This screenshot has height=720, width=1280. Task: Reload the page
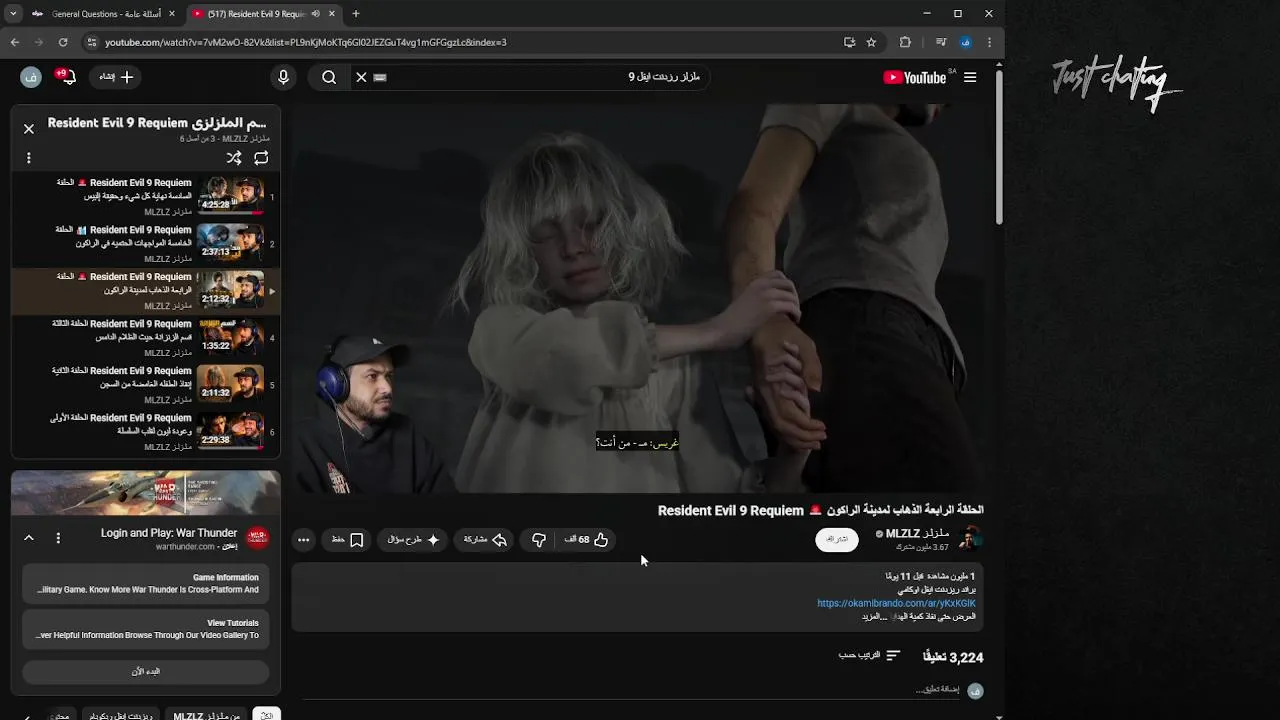pyautogui.click(x=63, y=42)
